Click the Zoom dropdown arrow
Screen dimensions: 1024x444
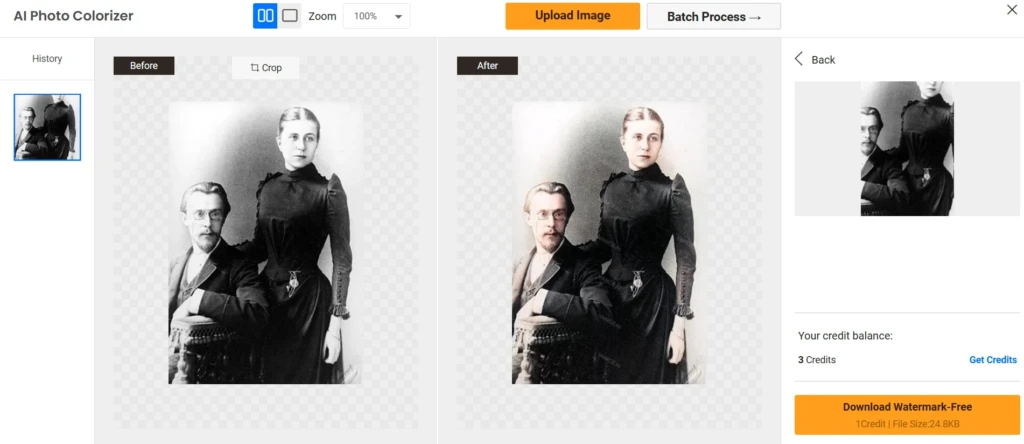[398, 17]
